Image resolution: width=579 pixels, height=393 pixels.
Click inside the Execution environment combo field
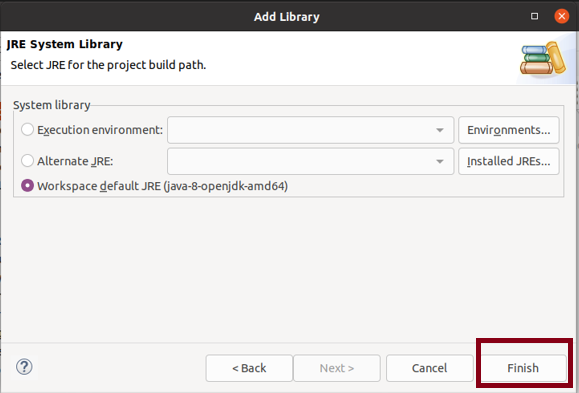[x=311, y=130]
